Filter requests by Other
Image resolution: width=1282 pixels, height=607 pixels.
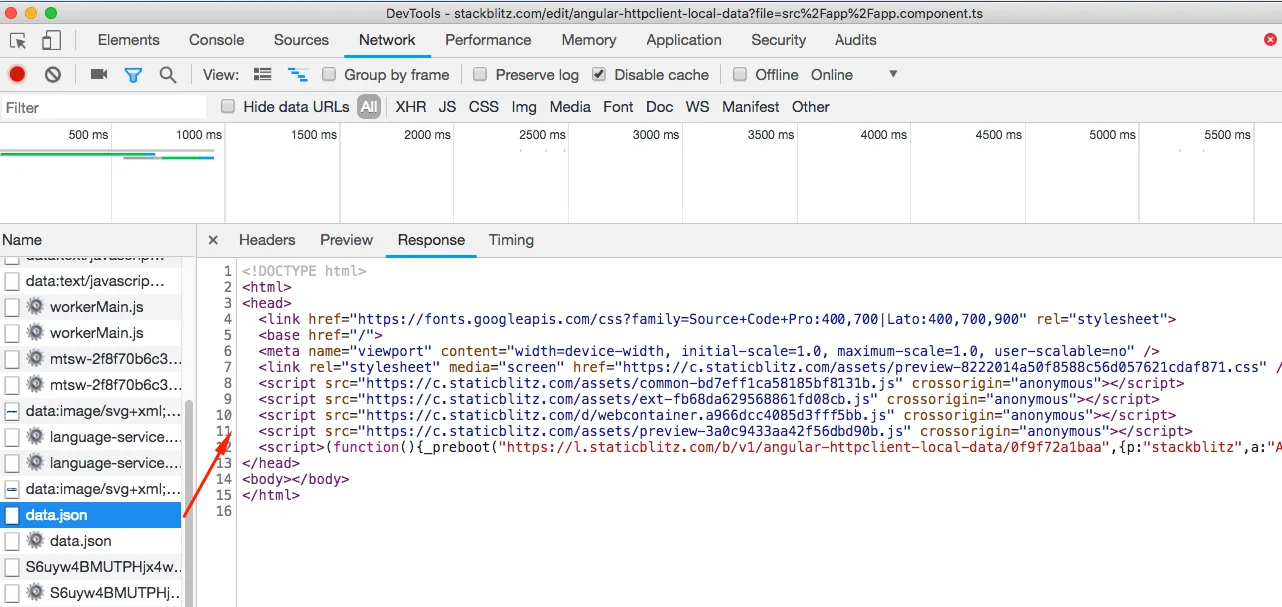pos(811,107)
